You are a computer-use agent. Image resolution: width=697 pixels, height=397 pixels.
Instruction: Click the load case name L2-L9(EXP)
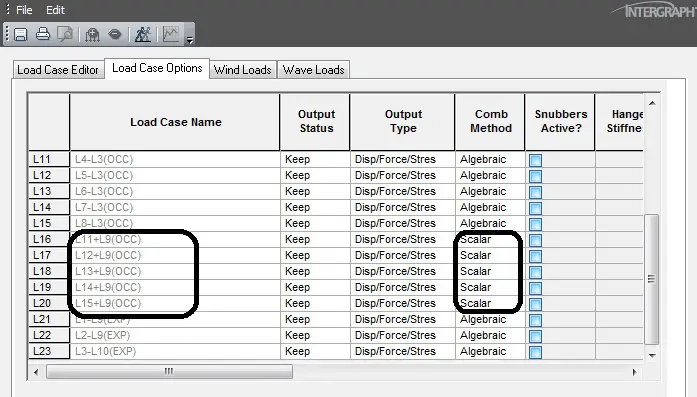(102, 335)
